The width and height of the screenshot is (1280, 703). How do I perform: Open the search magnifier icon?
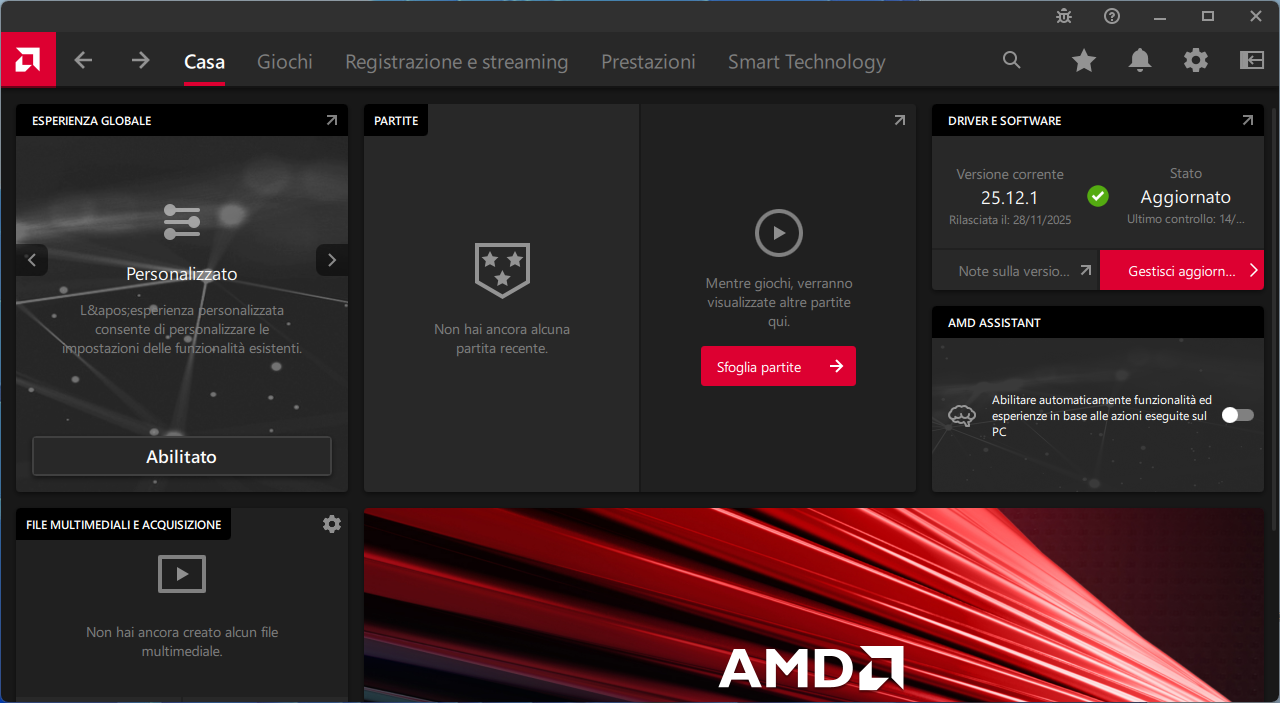click(1012, 61)
